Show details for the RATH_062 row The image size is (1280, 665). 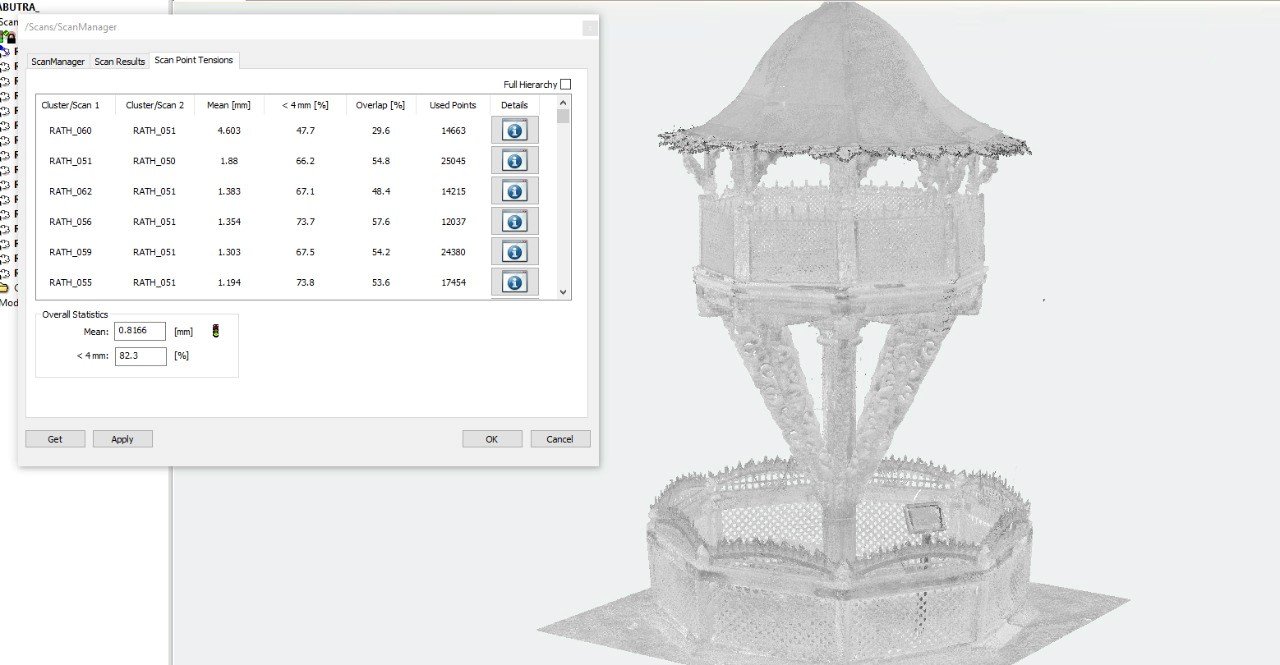514,191
